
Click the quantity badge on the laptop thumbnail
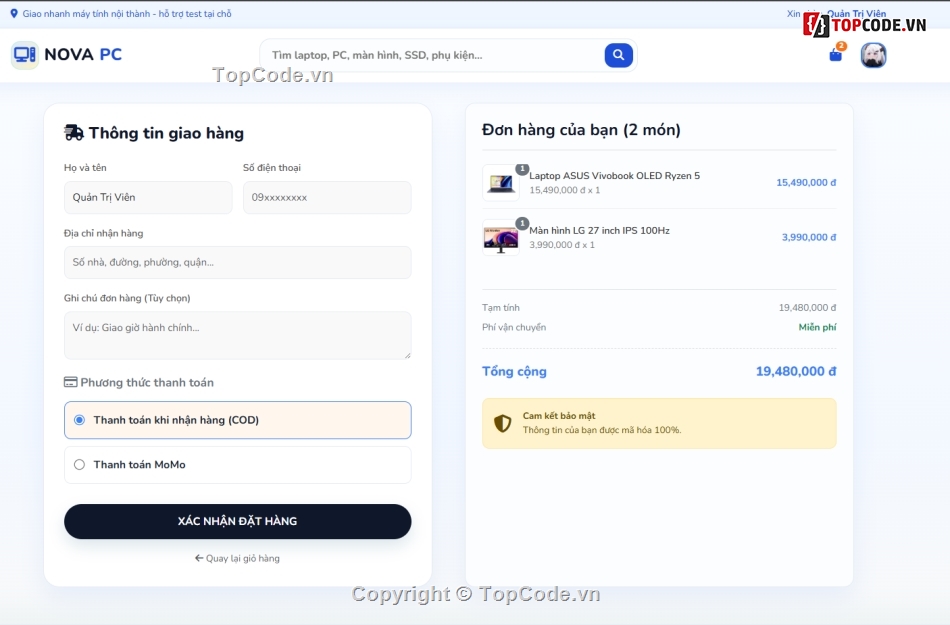pos(522,168)
